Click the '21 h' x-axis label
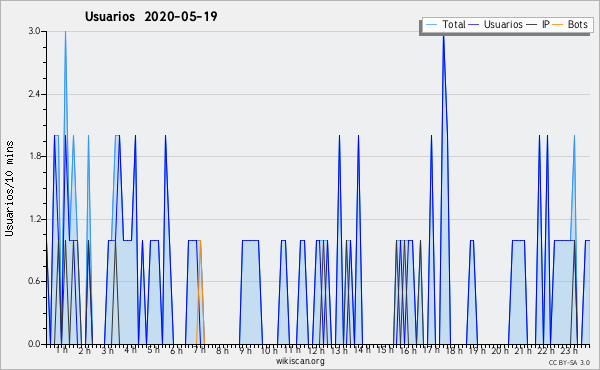 (x=523, y=350)
